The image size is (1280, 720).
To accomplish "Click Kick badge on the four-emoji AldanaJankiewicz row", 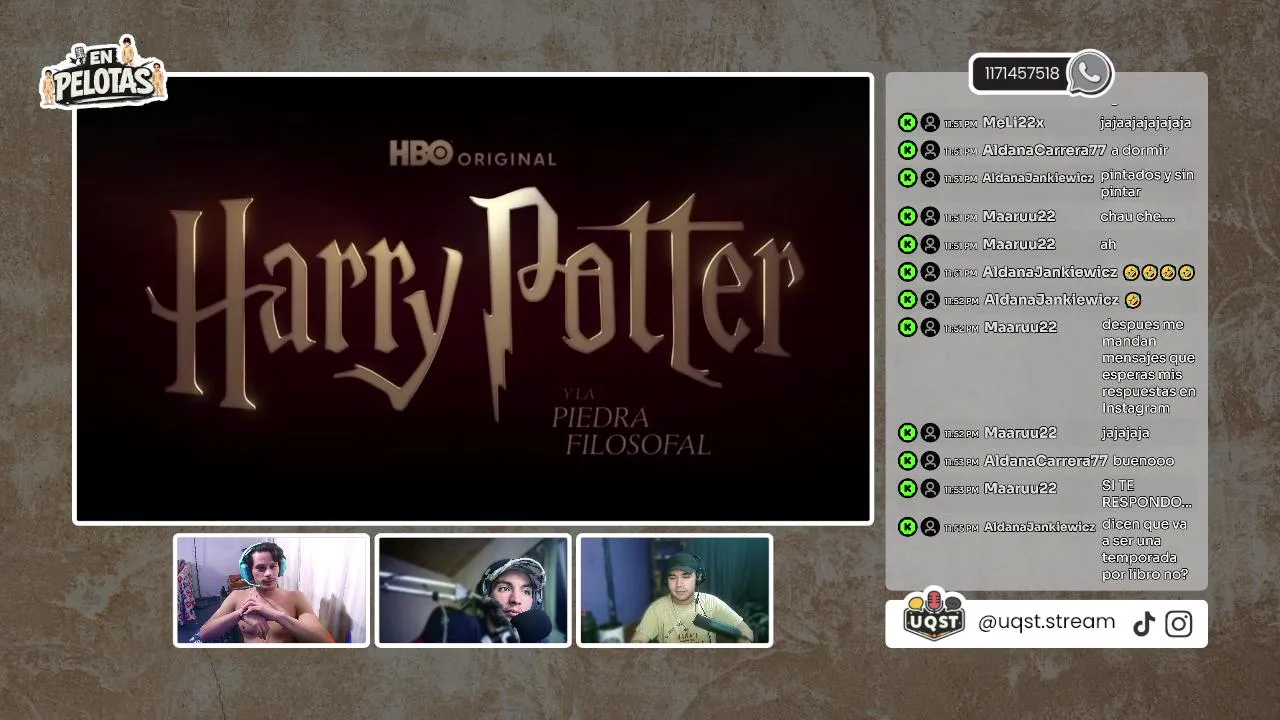I will click(907, 272).
